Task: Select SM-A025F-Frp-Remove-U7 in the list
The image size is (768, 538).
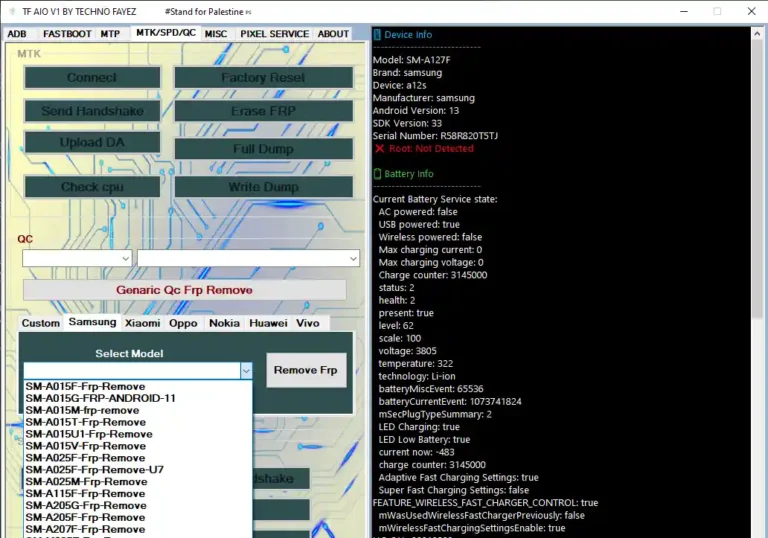Action: pyautogui.click(x=94, y=470)
